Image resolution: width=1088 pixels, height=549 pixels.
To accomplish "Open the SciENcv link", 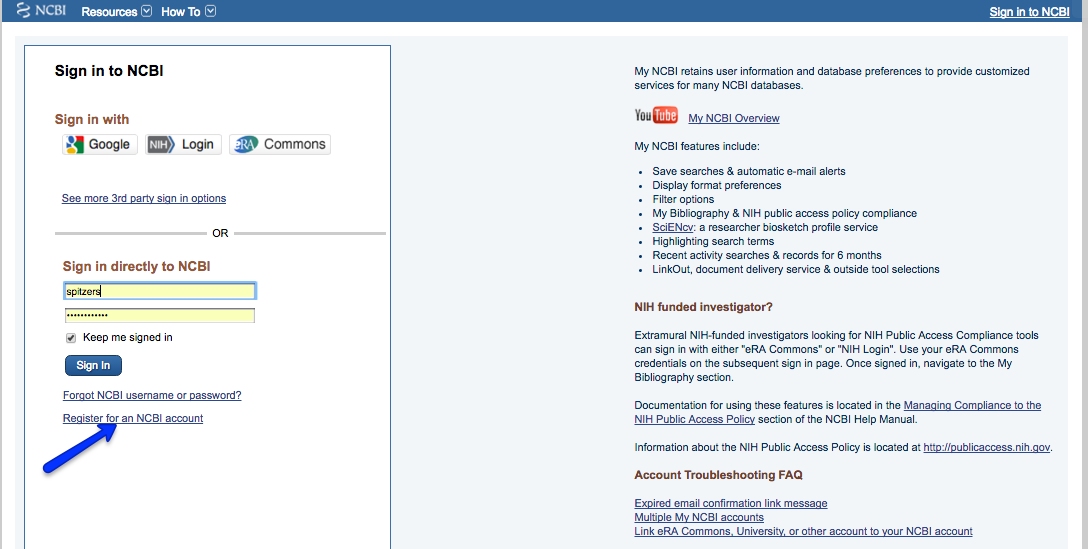I will (672, 228).
